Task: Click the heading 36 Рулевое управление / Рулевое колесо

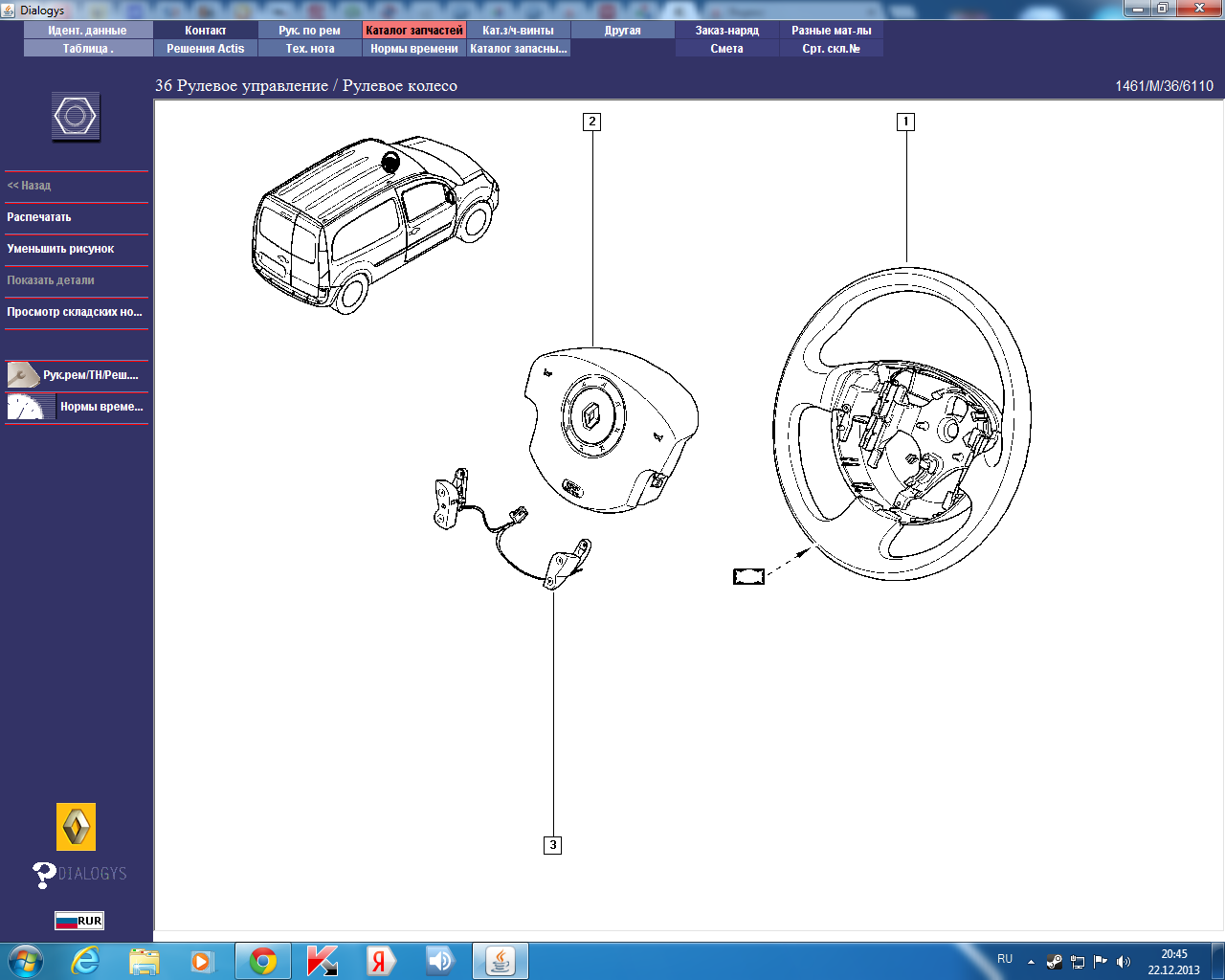Action: 306,86
